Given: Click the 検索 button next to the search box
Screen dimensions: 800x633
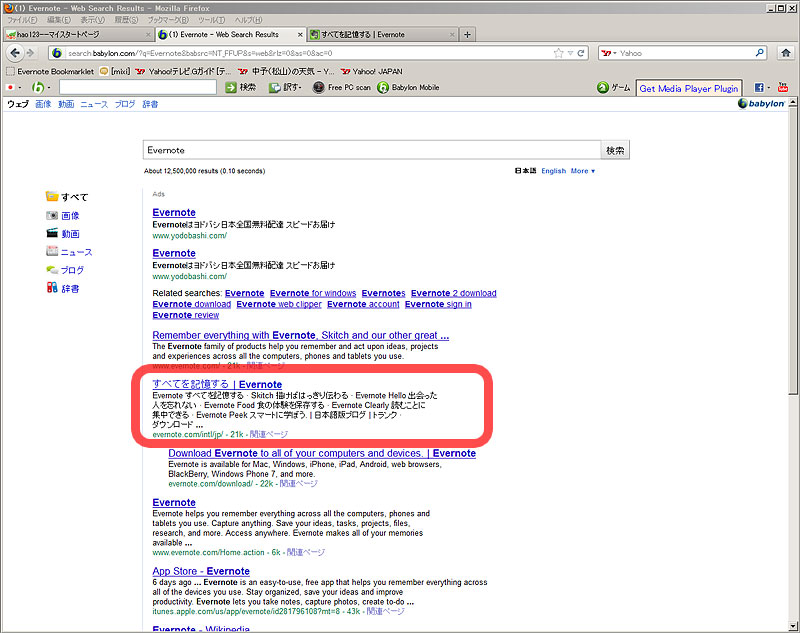Looking at the screenshot, I should [615, 150].
